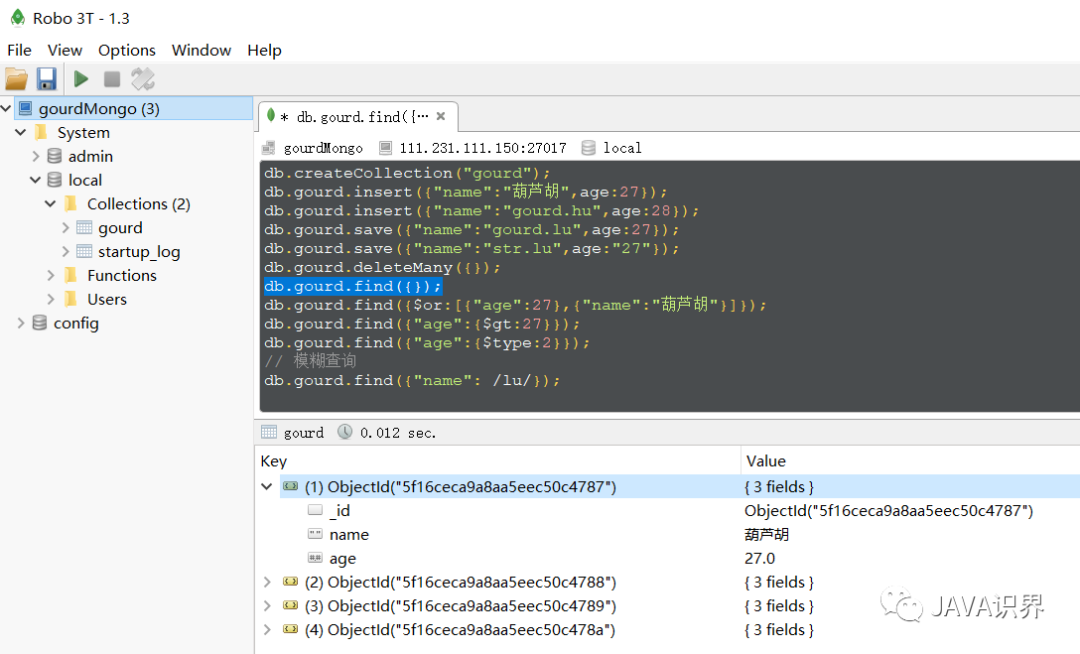The image size is (1080, 654).
Task: Collapse the first ObjectId result row
Action: [x=267, y=487]
